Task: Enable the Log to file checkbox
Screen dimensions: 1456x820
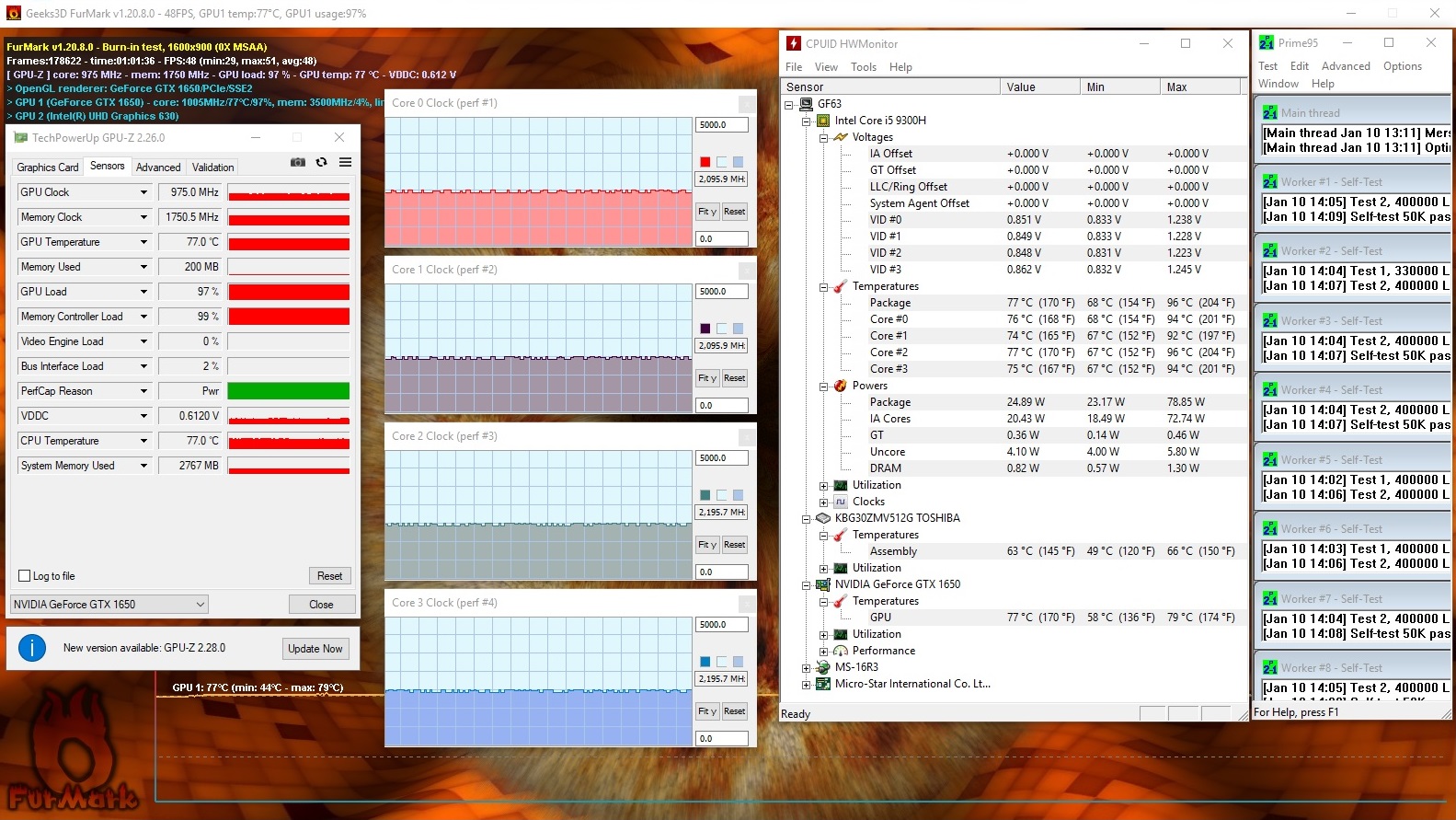Action: (25, 576)
